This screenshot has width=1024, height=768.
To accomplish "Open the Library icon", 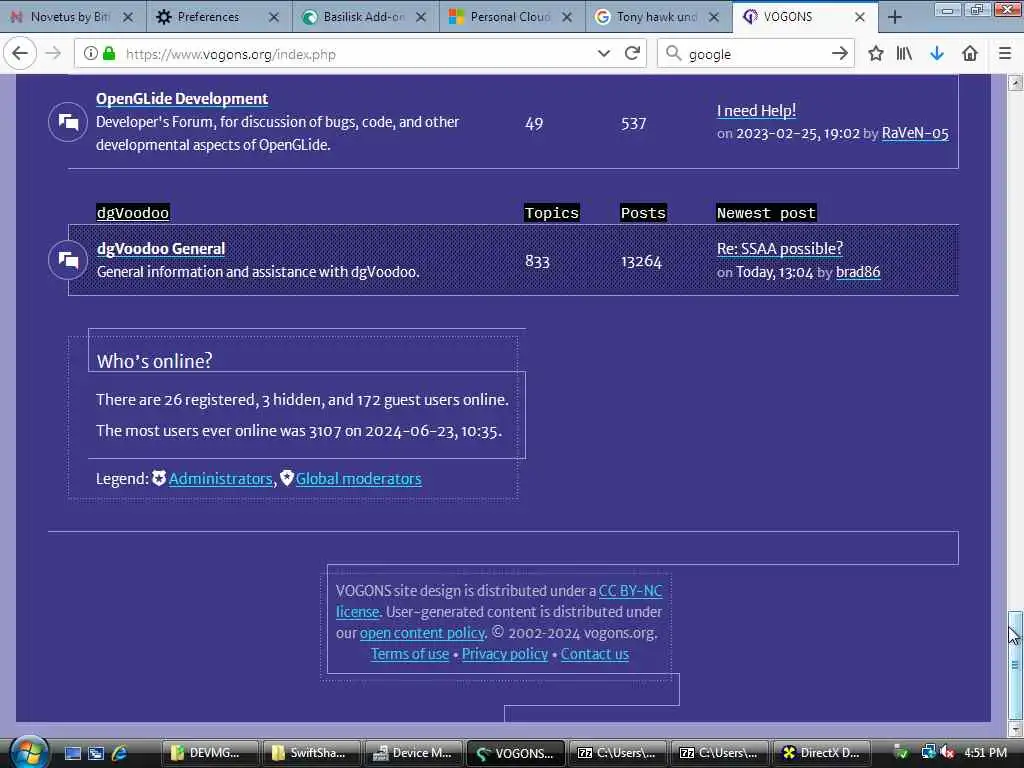I will (x=904, y=54).
